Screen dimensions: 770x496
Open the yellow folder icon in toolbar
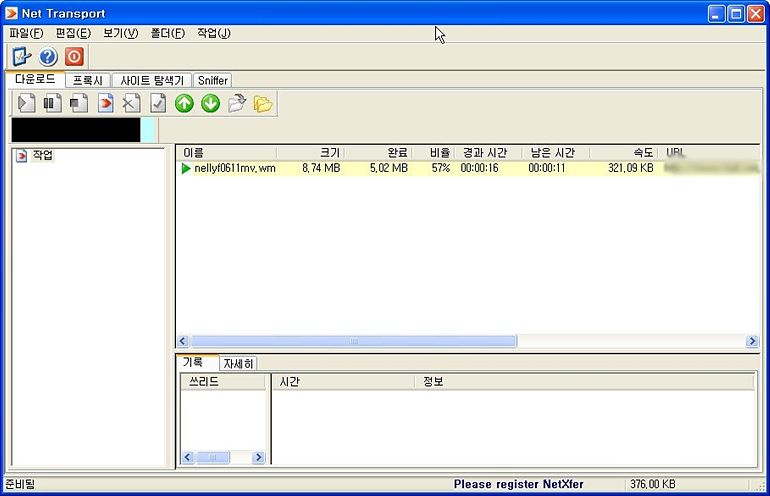click(x=263, y=104)
